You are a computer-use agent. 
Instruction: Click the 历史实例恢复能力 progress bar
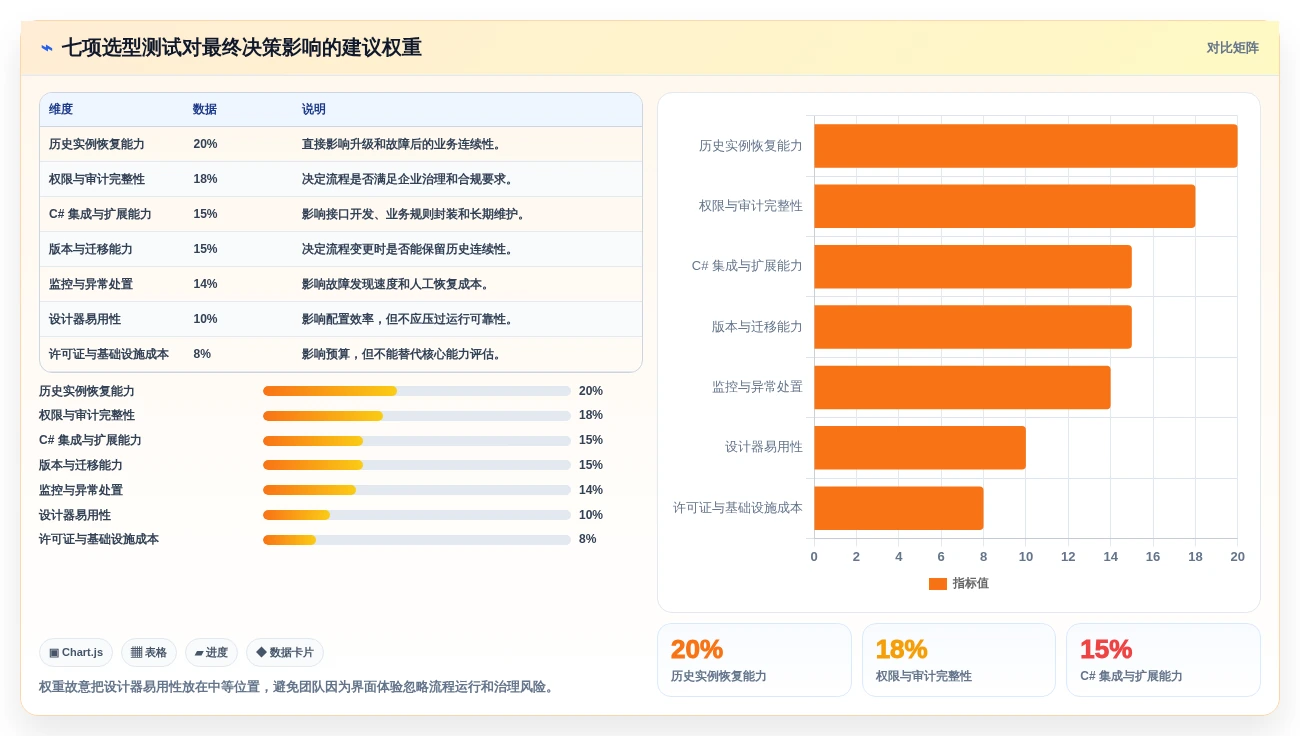point(417,391)
